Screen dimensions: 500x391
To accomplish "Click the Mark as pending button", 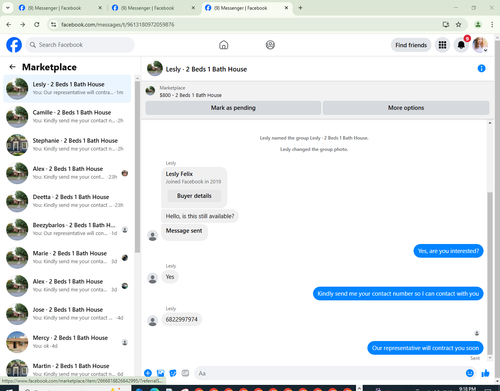I will pos(233,108).
